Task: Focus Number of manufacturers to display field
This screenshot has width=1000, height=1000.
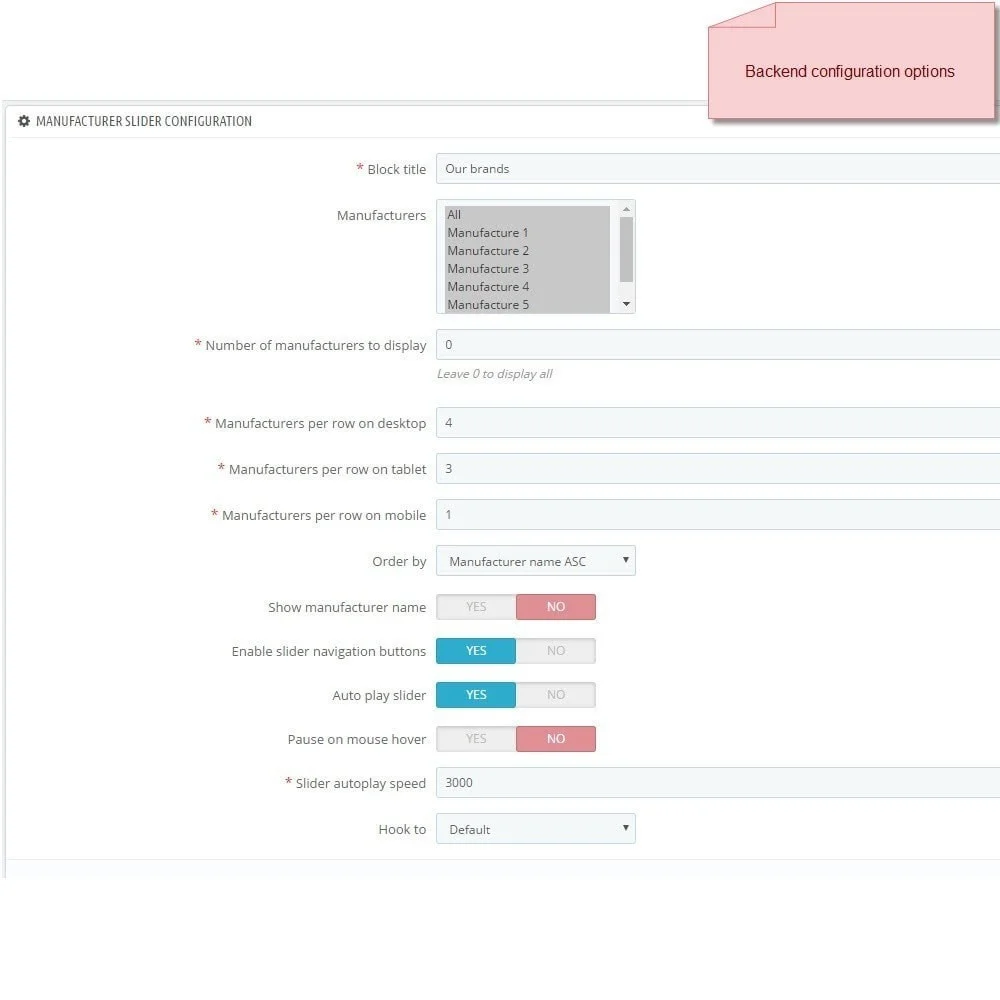Action: click(x=717, y=345)
